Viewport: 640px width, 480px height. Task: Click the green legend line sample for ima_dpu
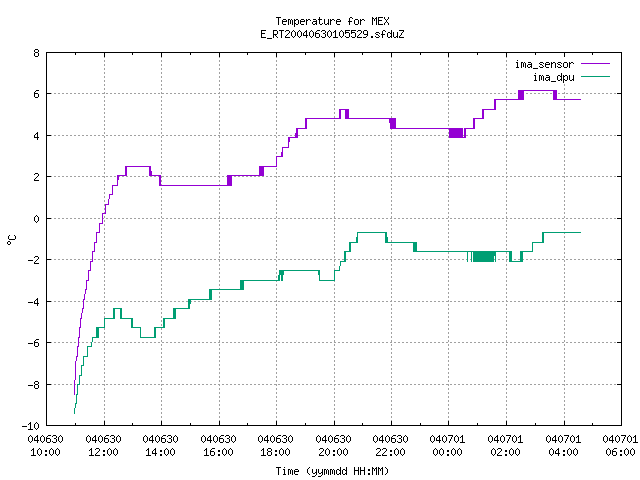[x=595, y=77]
